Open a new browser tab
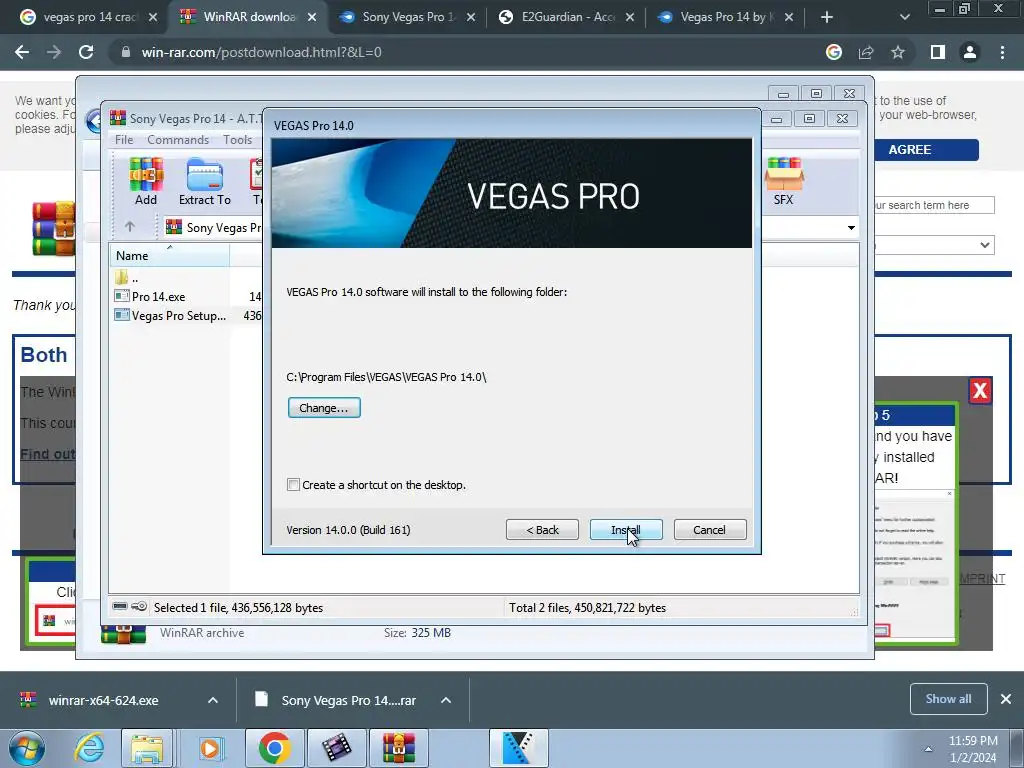This screenshot has height=768, width=1024. (x=827, y=17)
